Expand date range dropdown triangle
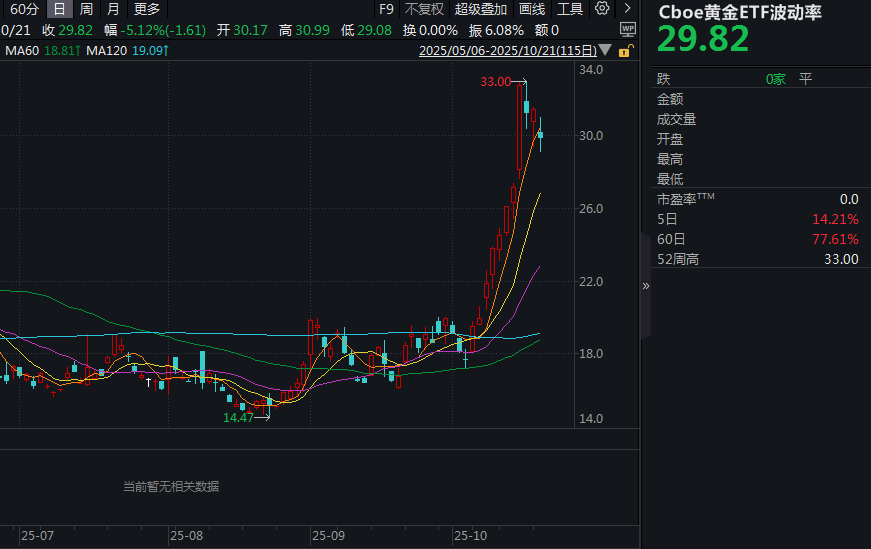The height and width of the screenshot is (549, 871). point(606,51)
